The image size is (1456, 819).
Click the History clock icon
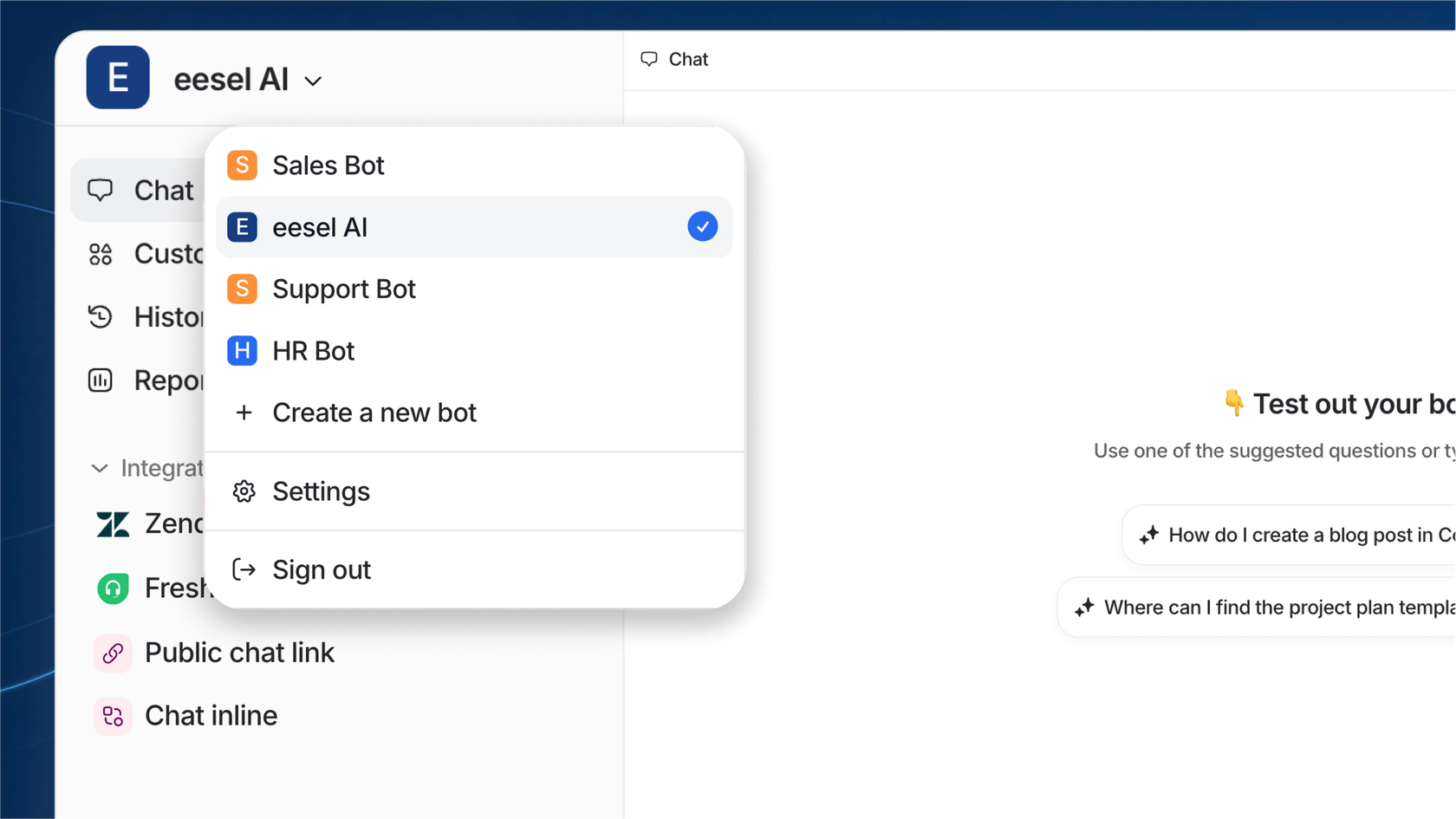pos(101,317)
